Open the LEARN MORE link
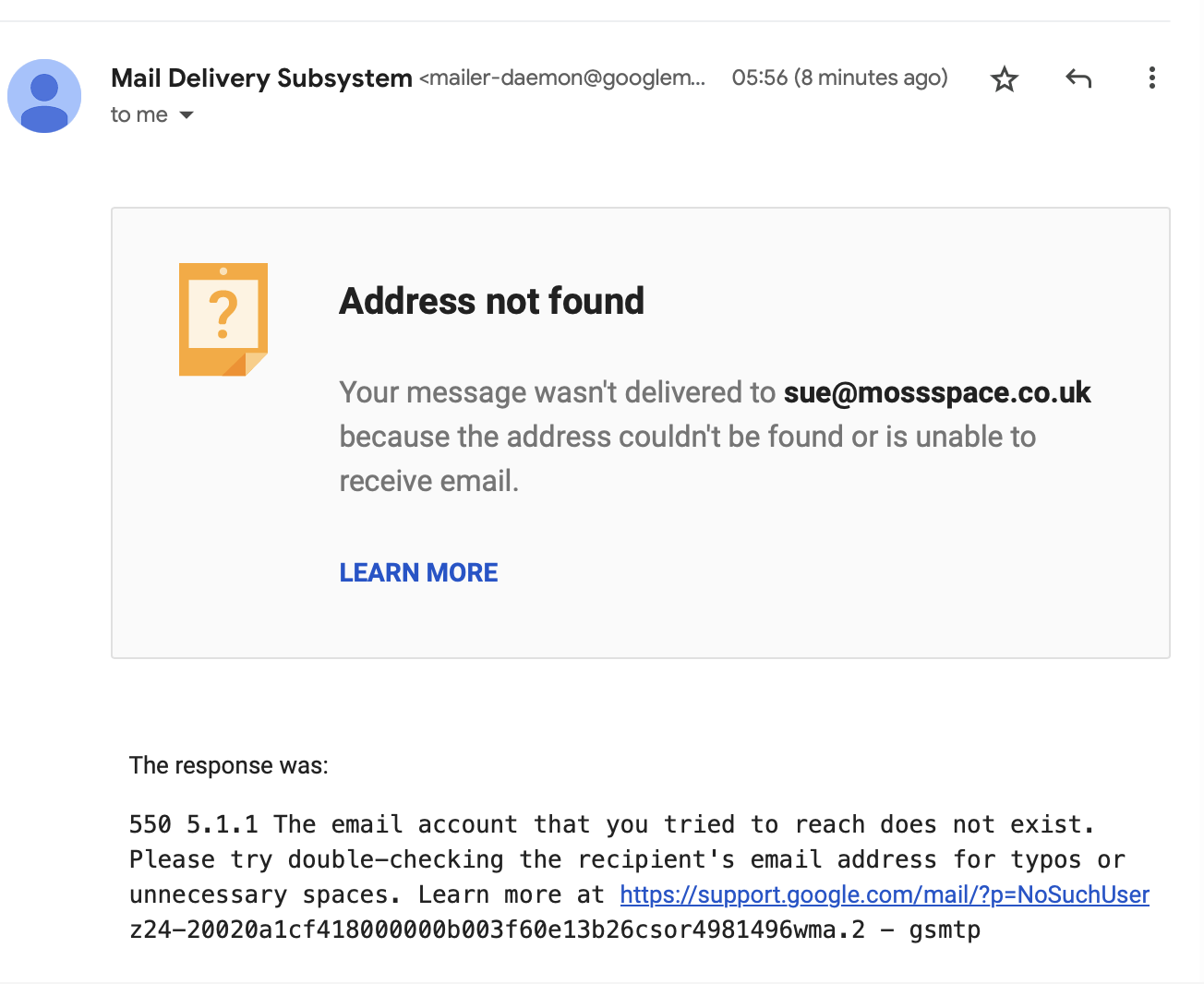The image size is (1204, 984). click(x=418, y=572)
